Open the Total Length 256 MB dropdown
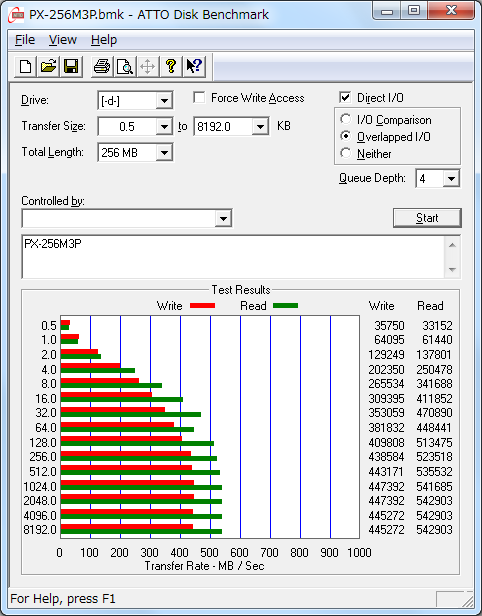 [164, 152]
